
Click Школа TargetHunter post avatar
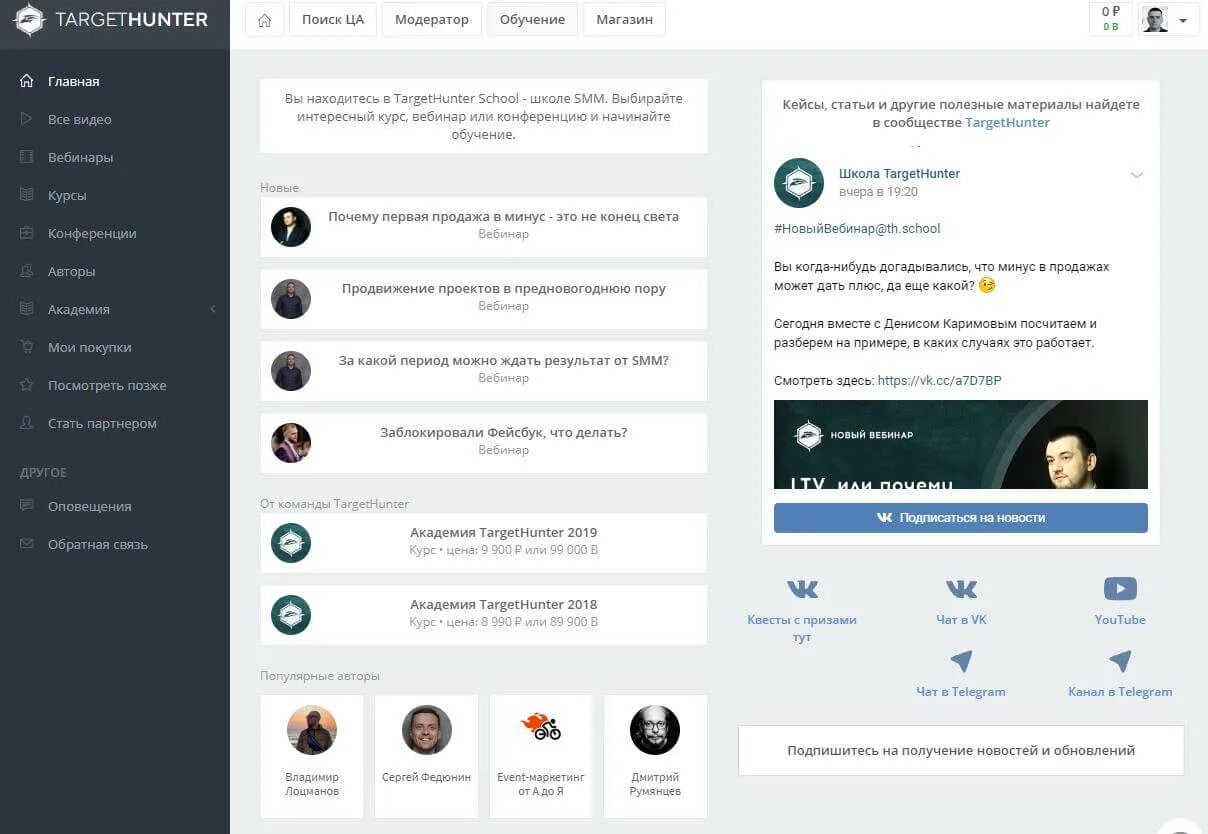[799, 183]
